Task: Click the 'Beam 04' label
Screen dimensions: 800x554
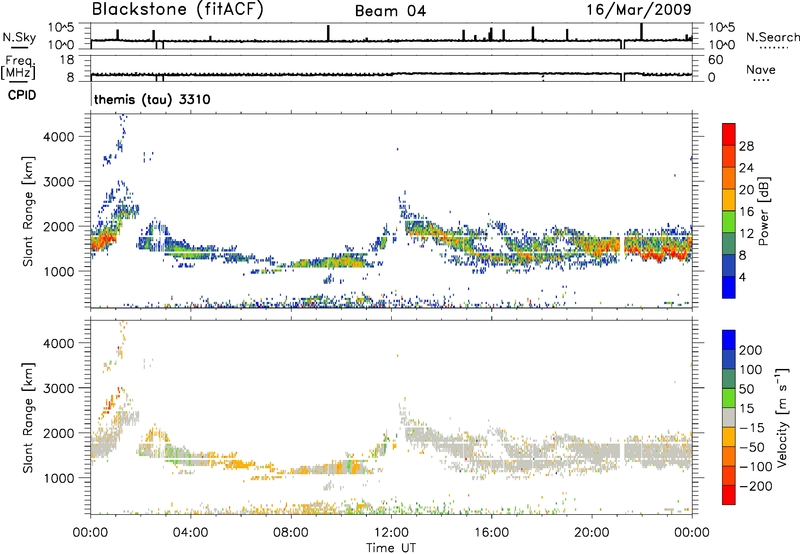Action: (x=390, y=11)
